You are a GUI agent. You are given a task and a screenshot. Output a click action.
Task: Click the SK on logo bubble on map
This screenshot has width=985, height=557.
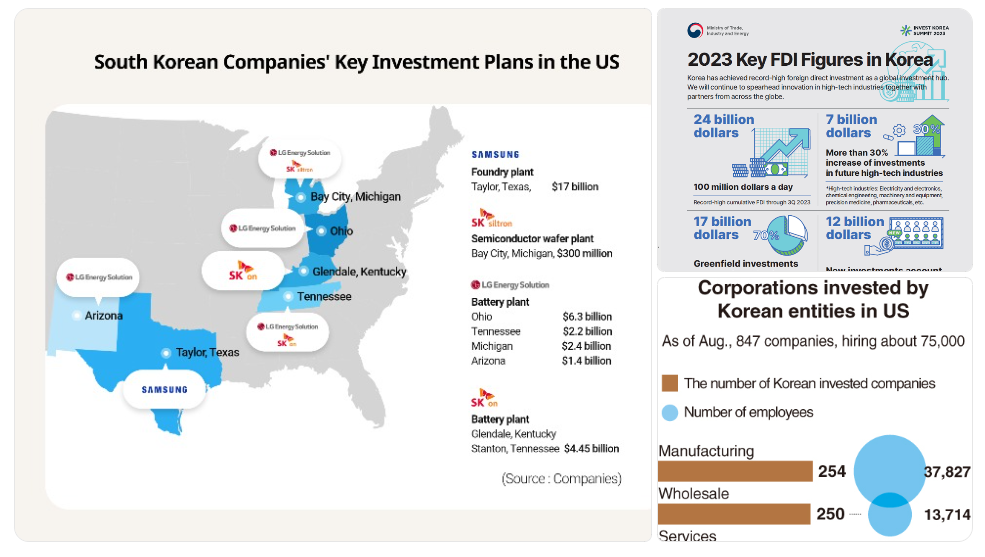[242, 271]
